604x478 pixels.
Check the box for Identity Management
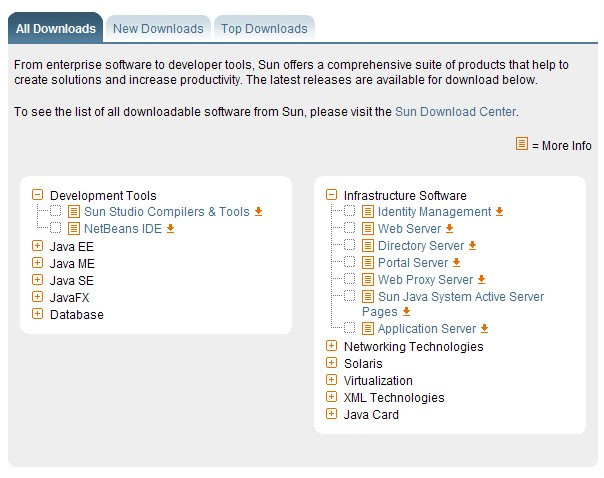tap(349, 211)
